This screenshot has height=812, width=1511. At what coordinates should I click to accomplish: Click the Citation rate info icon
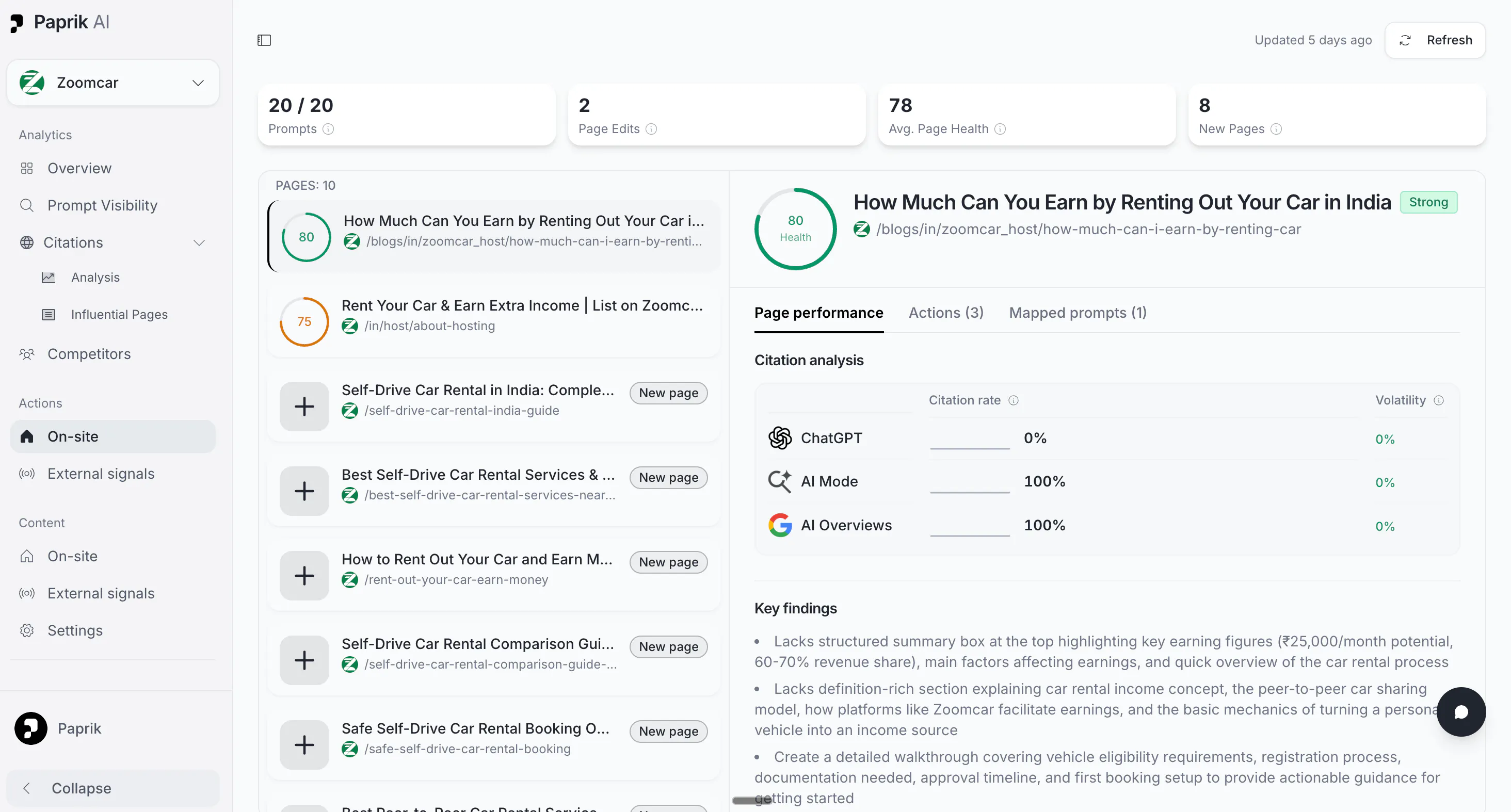coord(1014,400)
